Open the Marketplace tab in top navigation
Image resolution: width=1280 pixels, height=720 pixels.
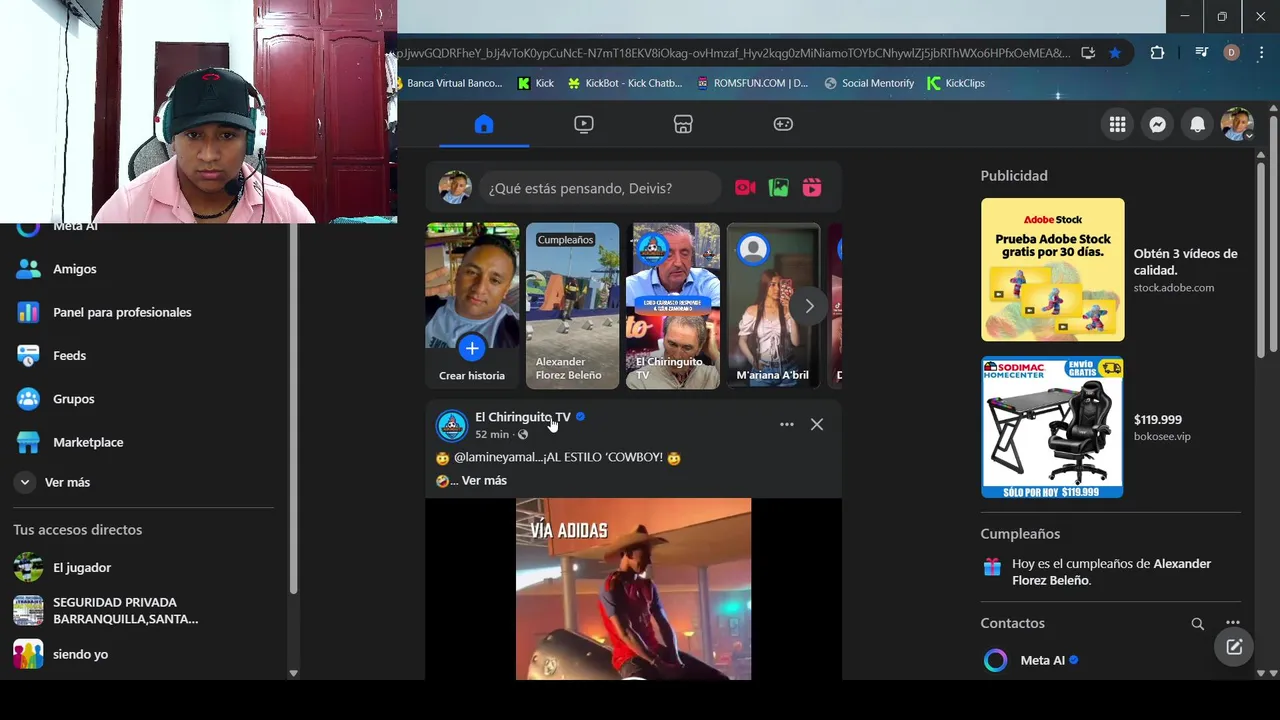tap(683, 124)
